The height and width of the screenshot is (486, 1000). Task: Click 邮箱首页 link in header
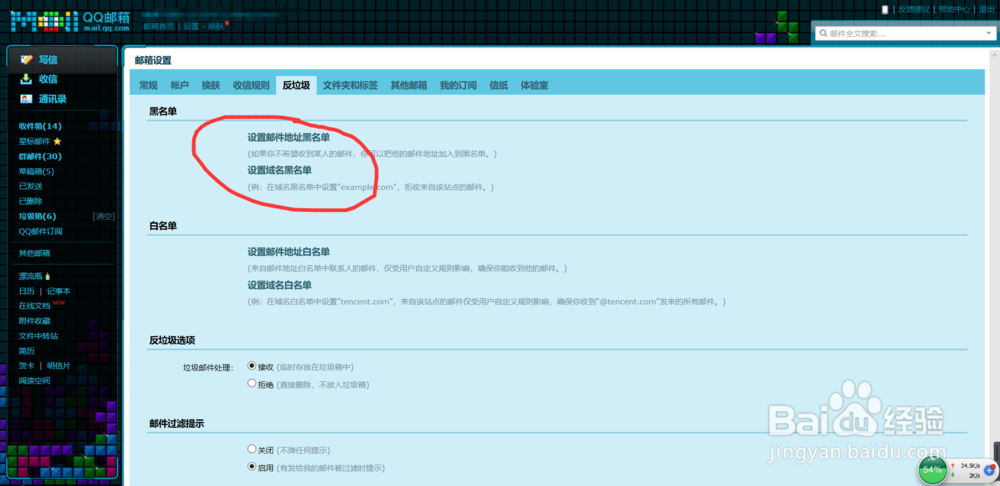159,27
